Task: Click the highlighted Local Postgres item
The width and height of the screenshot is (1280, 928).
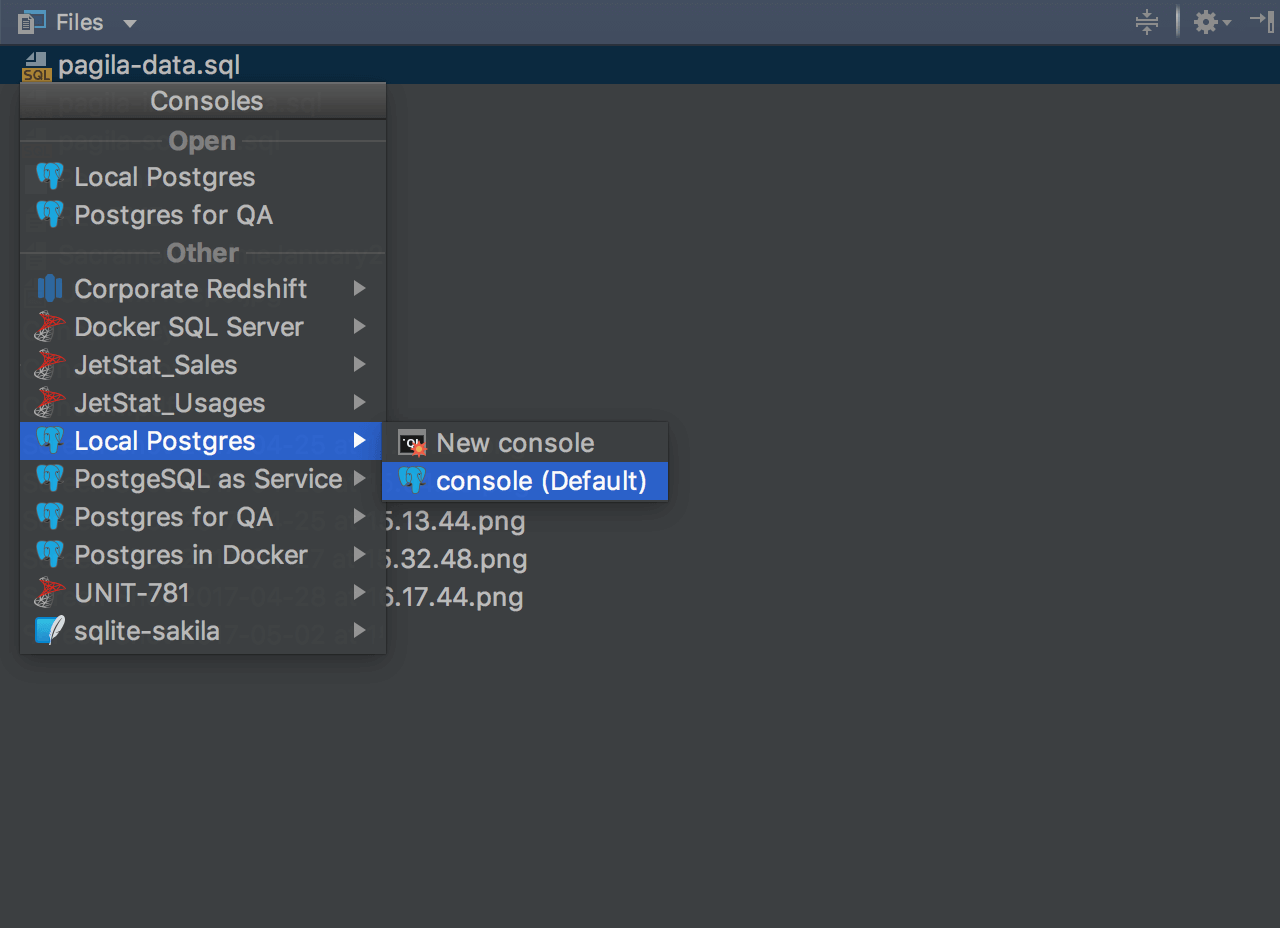Action: [164, 441]
